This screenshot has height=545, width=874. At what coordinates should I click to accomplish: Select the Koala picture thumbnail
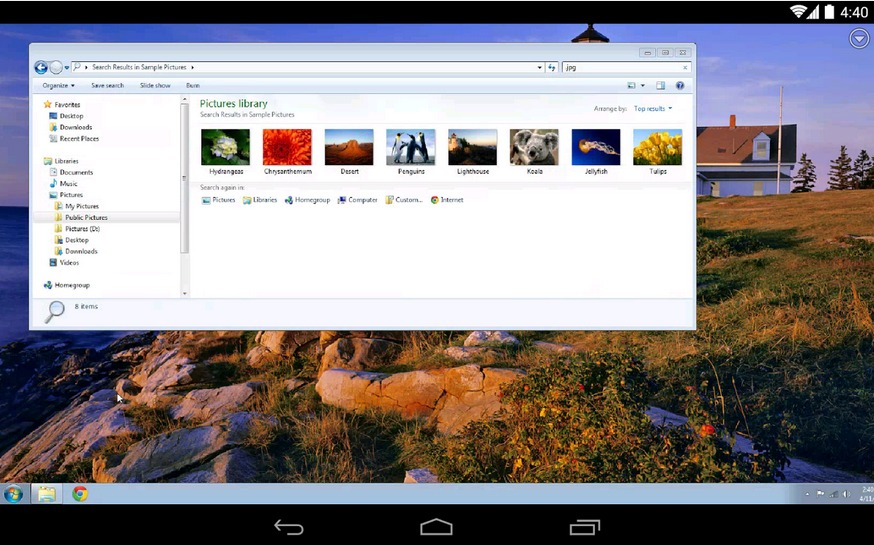pos(534,147)
